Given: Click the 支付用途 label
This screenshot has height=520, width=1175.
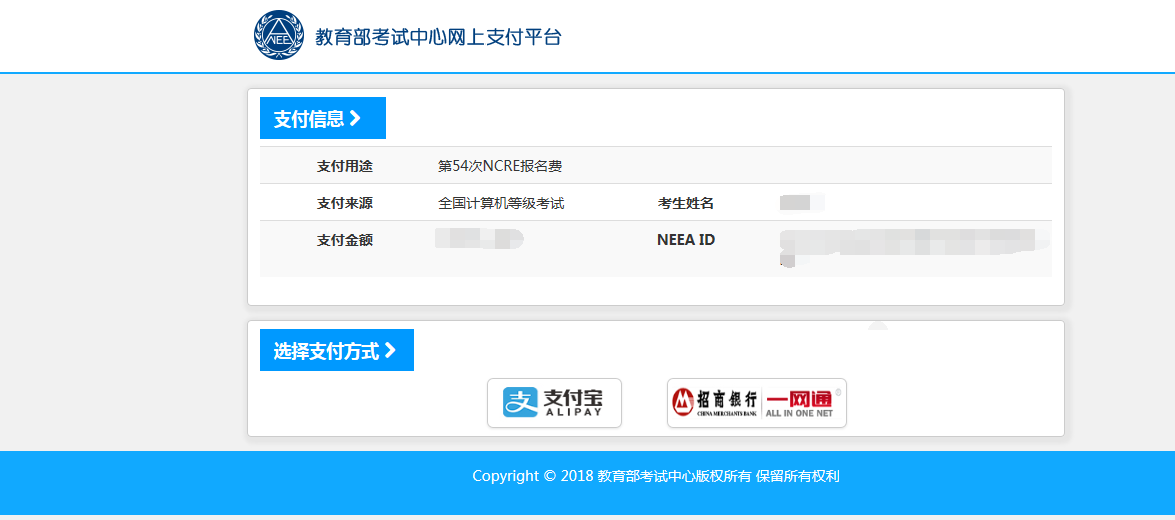Looking at the screenshot, I should (x=345, y=166).
